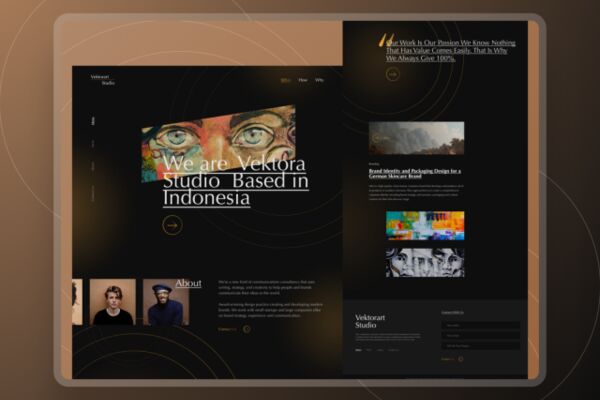Open 'Brand Identity and Packaging Design' article link

(x=415, y=173)
